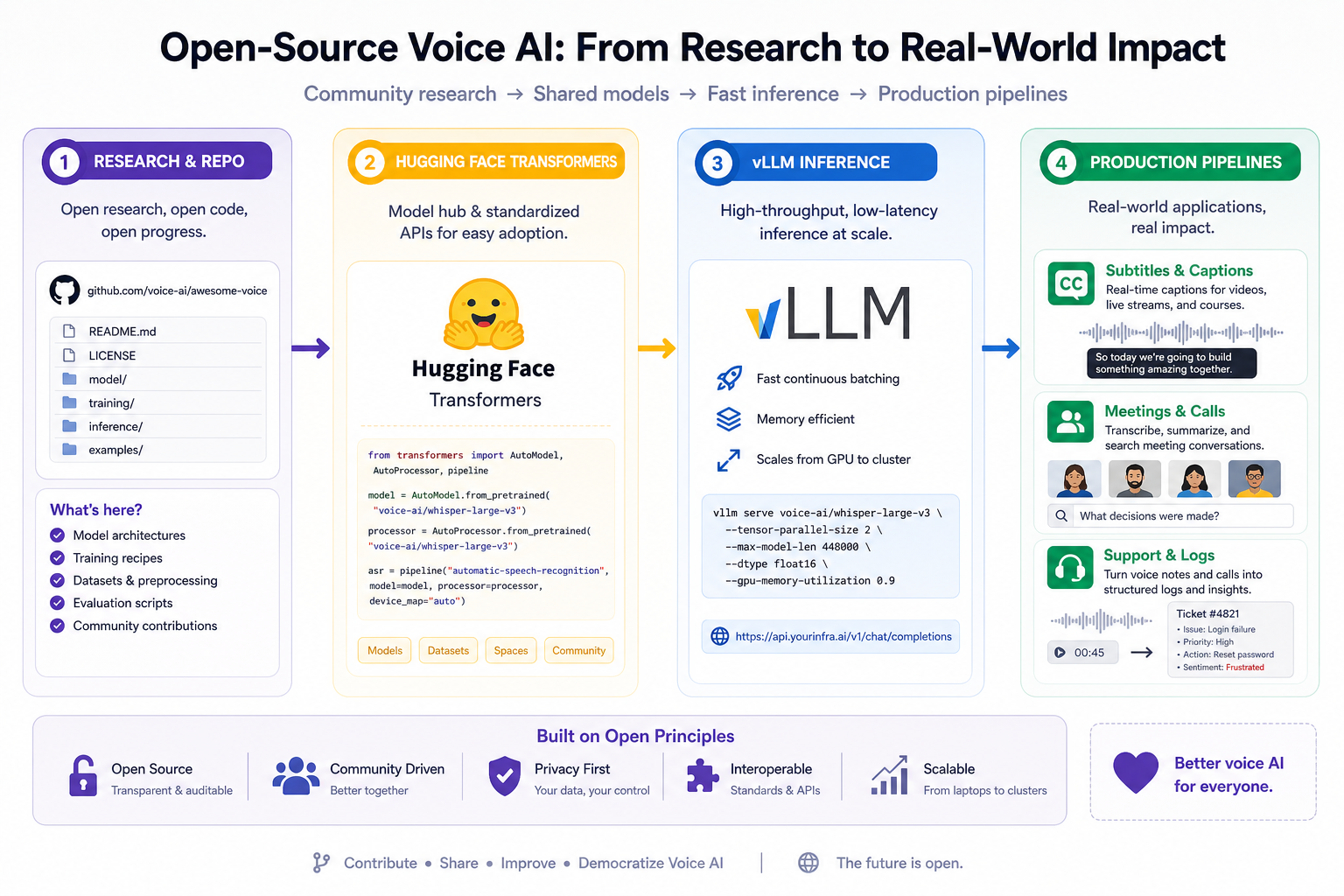Click the Action: Reset password line
The width and height of the screenshot is (1344, 896).
(1226, 654)
